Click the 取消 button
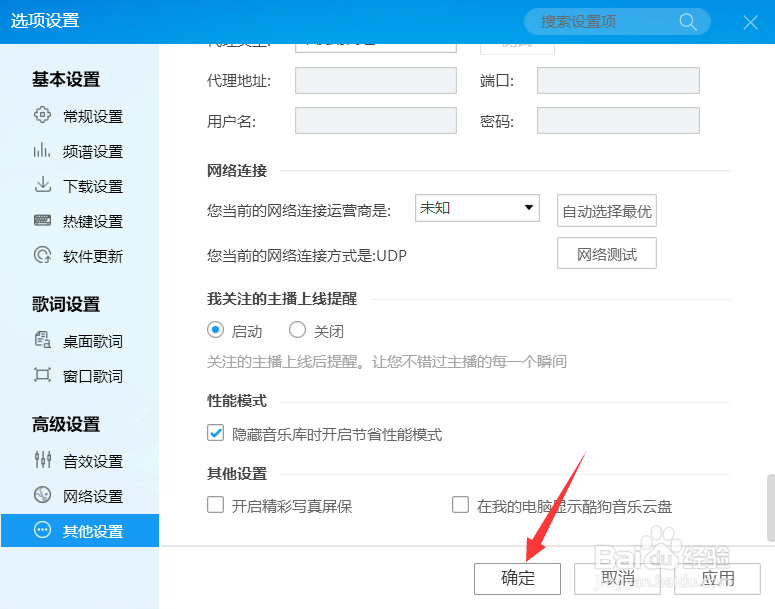This screenshot has height=609, width=775. [x=617, y=579]
